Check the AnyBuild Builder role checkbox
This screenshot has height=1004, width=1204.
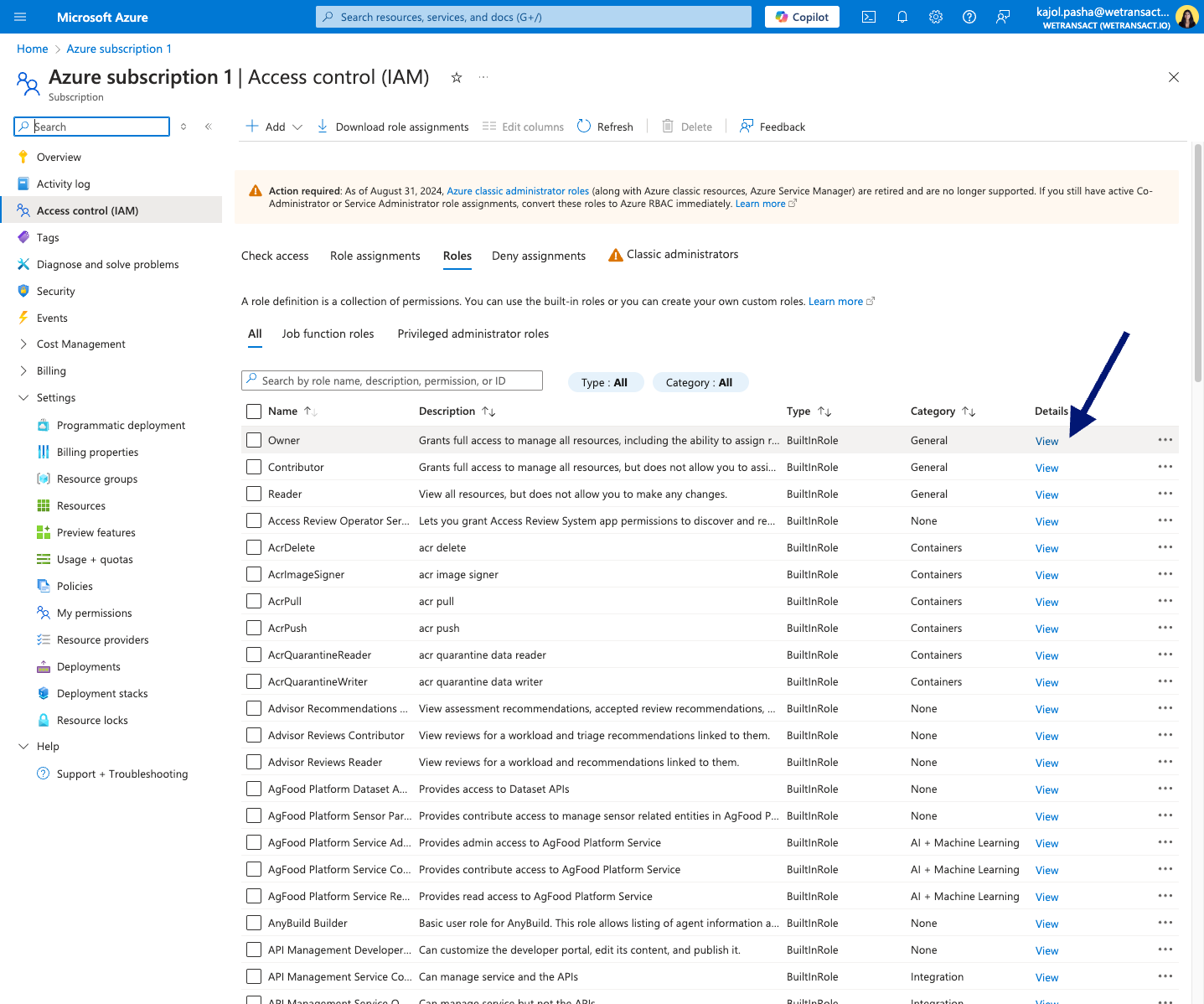(x=254, y=923)
